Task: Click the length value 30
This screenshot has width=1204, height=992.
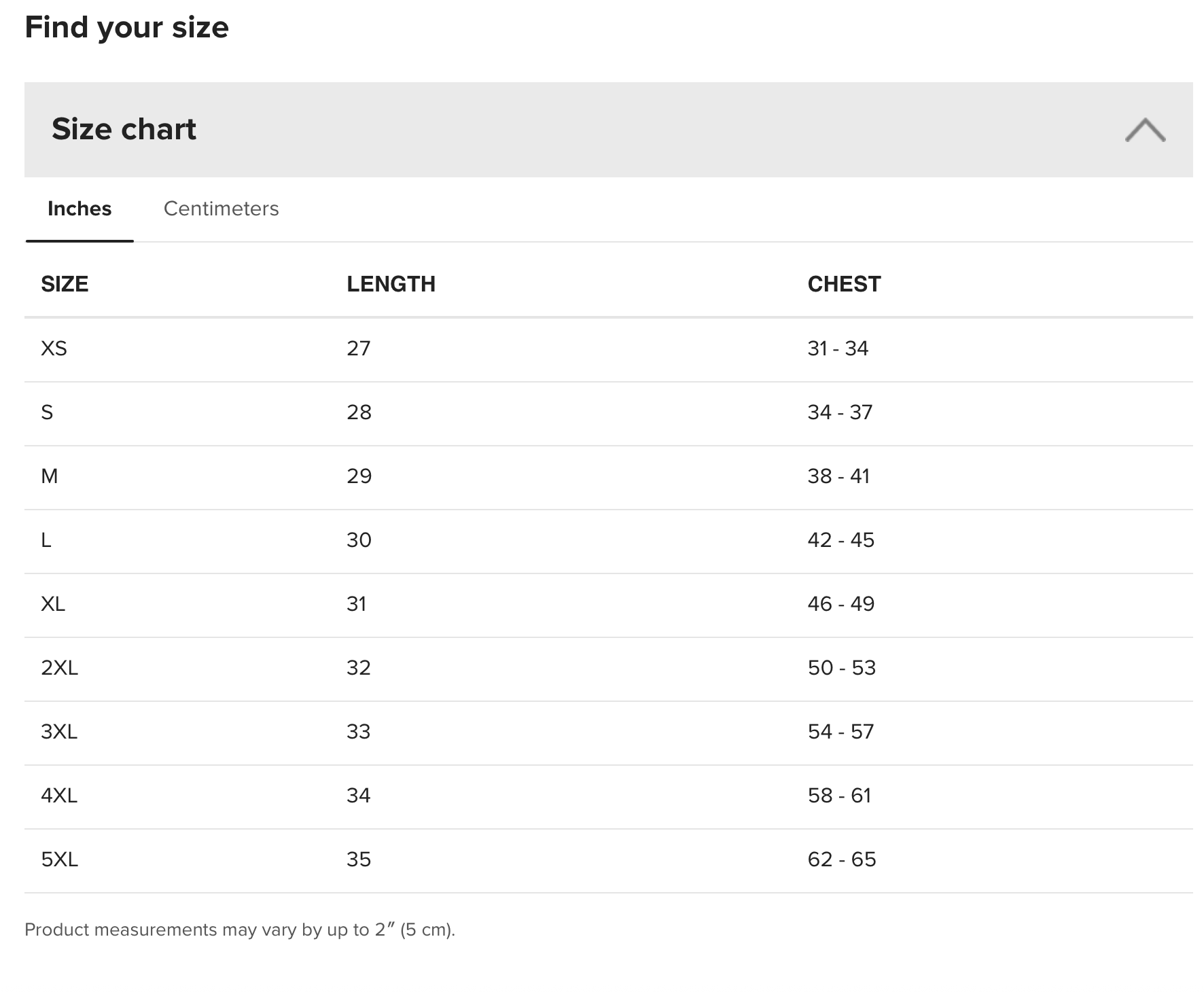Action: coord(359,540)
